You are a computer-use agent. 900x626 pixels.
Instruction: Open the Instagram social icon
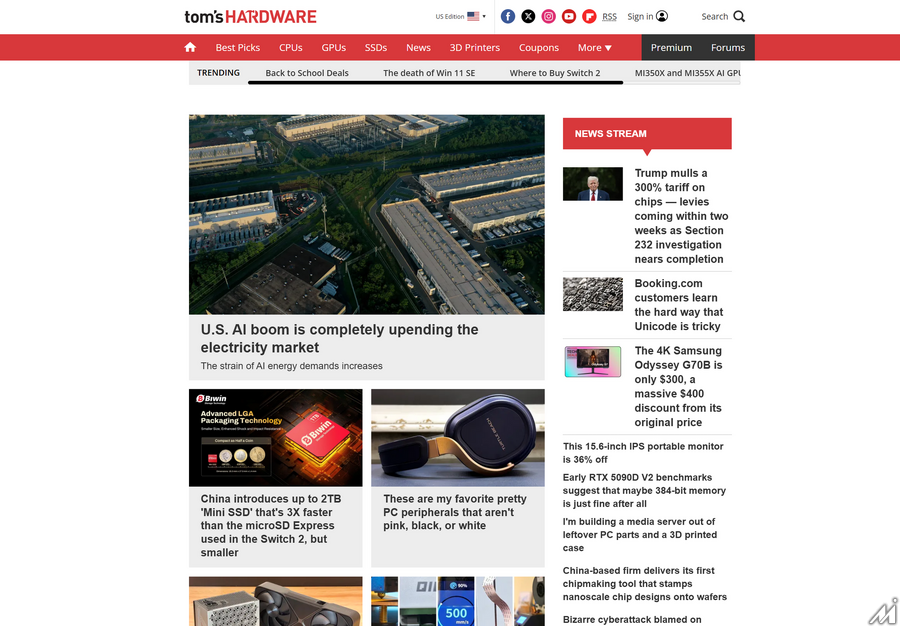coord(549,16)
